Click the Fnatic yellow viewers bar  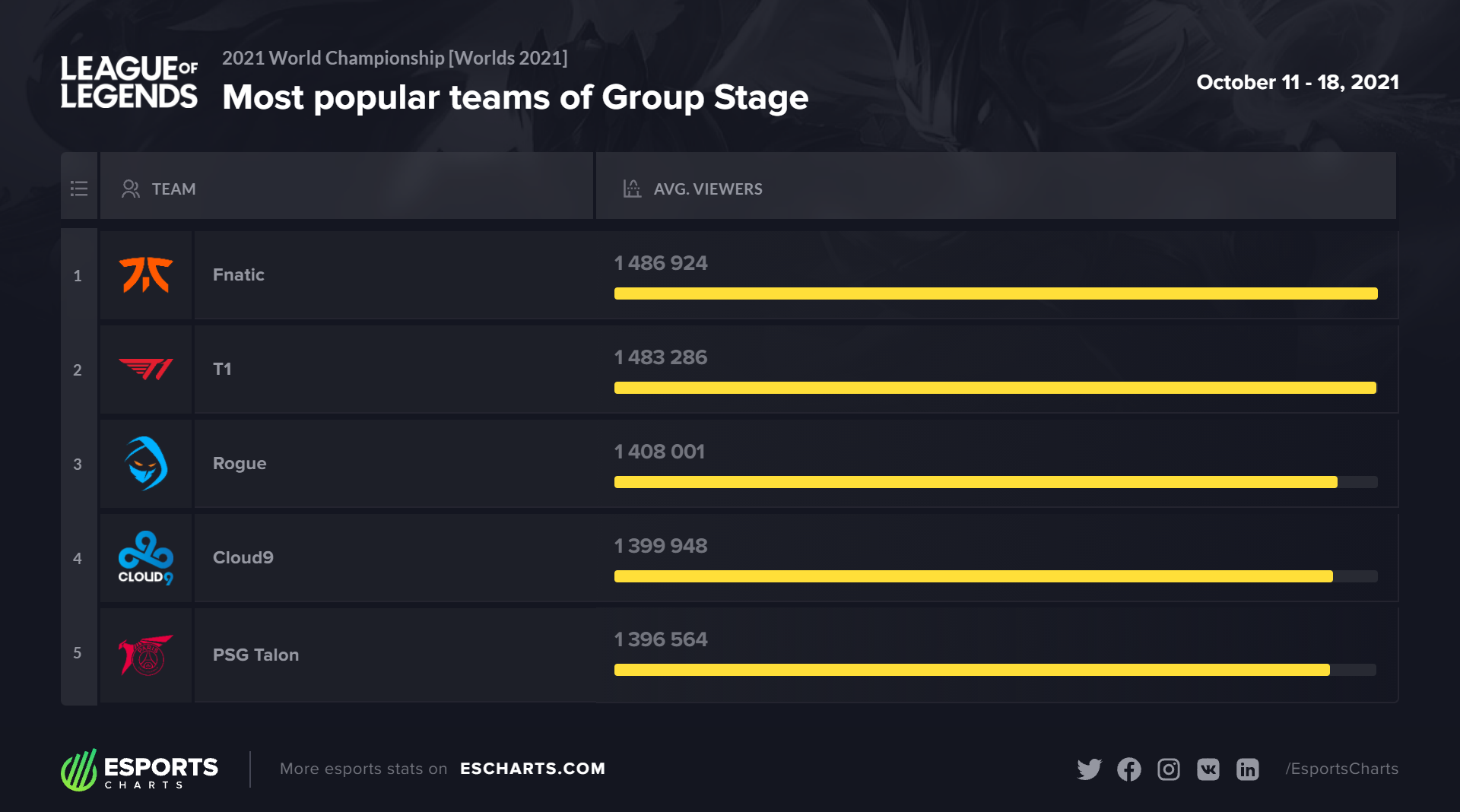[995, 293]
